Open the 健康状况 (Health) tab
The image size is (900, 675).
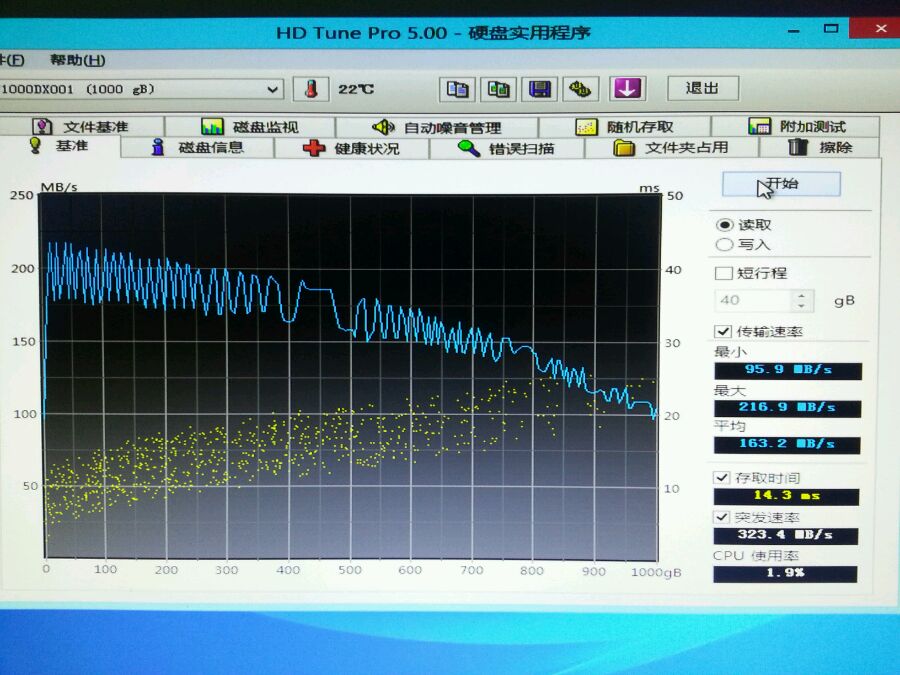click(352, 148)
